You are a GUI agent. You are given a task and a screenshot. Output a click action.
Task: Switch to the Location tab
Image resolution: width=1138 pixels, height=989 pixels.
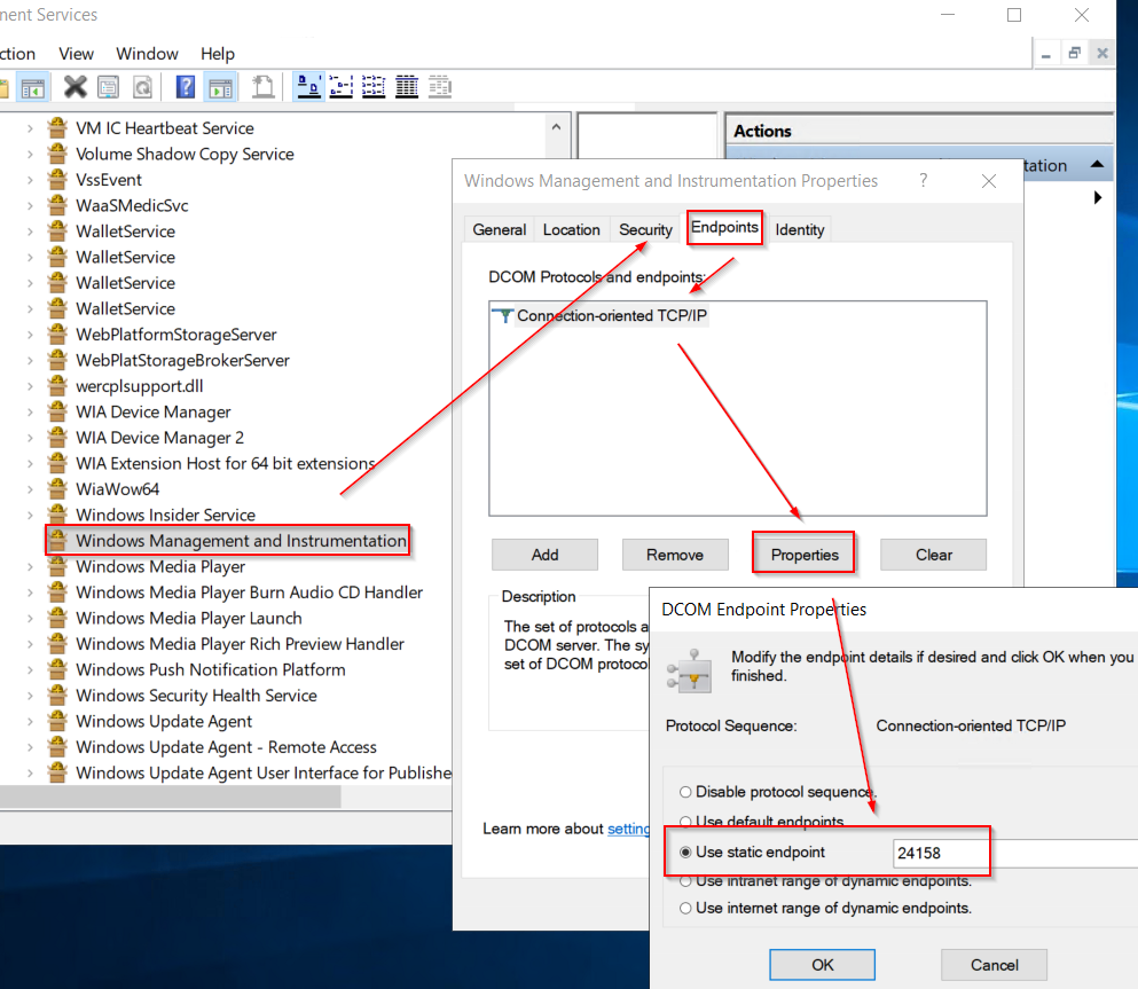tap(571, 230)
